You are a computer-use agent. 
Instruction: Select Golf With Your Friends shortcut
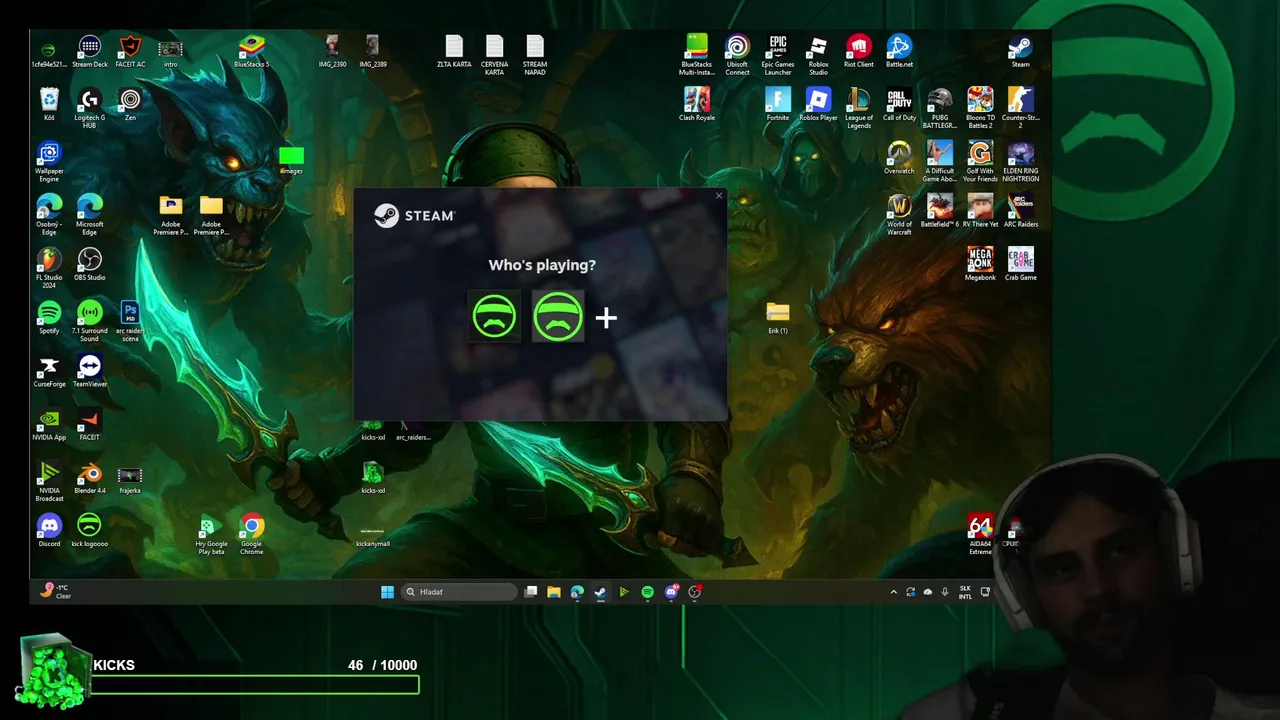(x=980, y=162)
